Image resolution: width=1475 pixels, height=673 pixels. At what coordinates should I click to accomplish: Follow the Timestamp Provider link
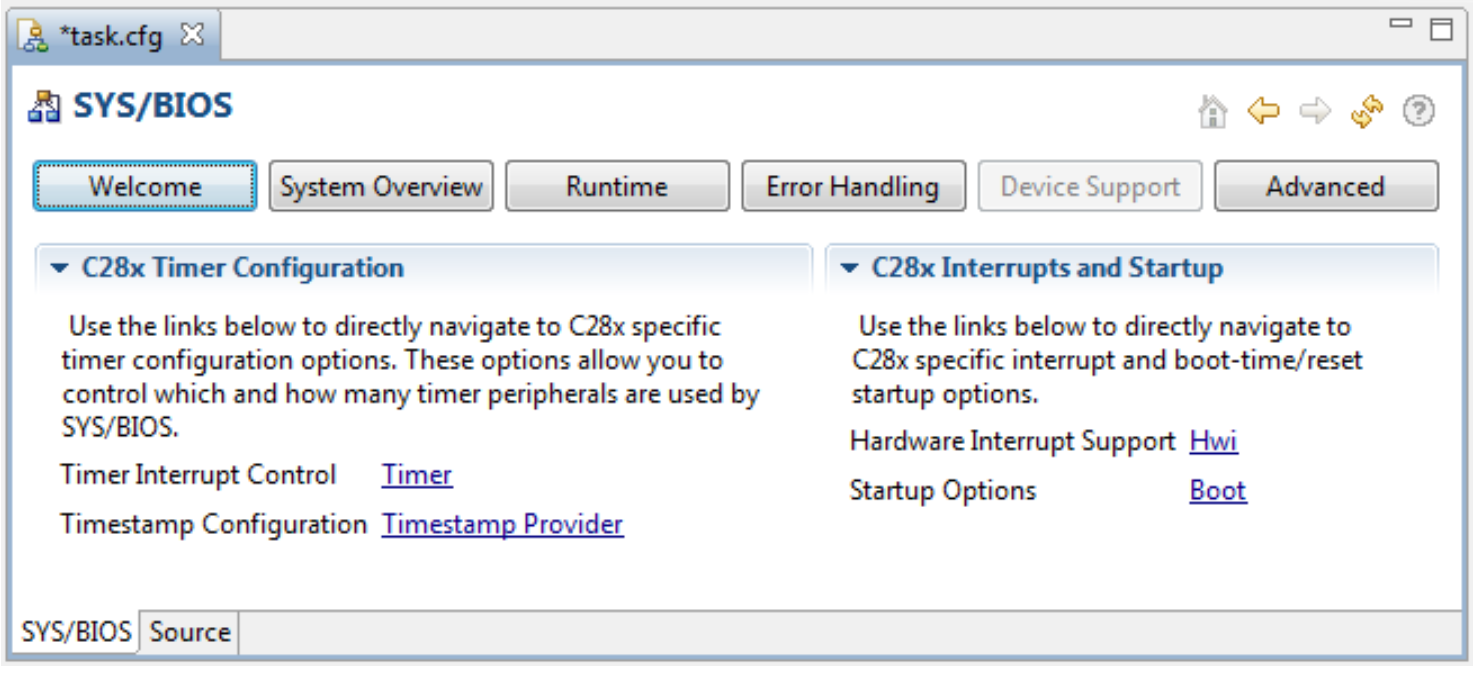(x=503, y=524)
